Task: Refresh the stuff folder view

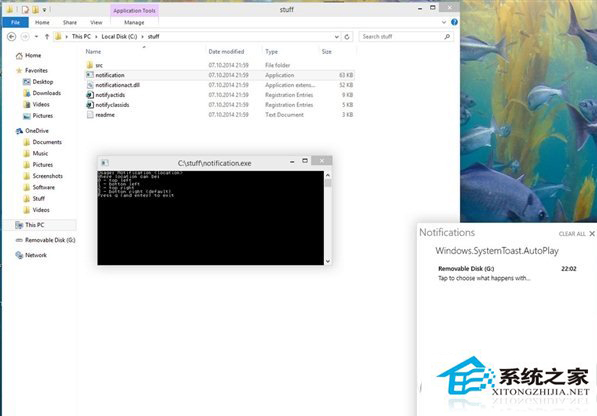Action: (x=347, y=37)
